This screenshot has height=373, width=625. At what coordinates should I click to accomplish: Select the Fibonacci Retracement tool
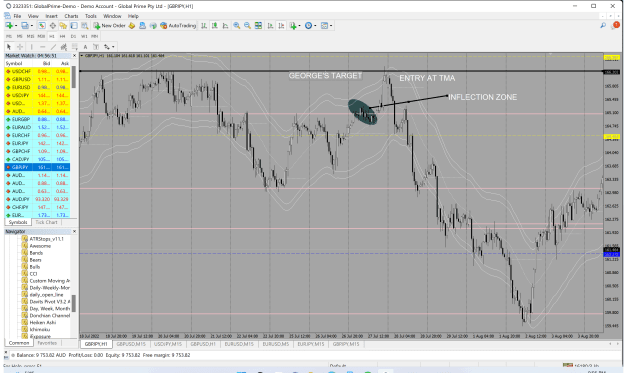coord(75,47)
